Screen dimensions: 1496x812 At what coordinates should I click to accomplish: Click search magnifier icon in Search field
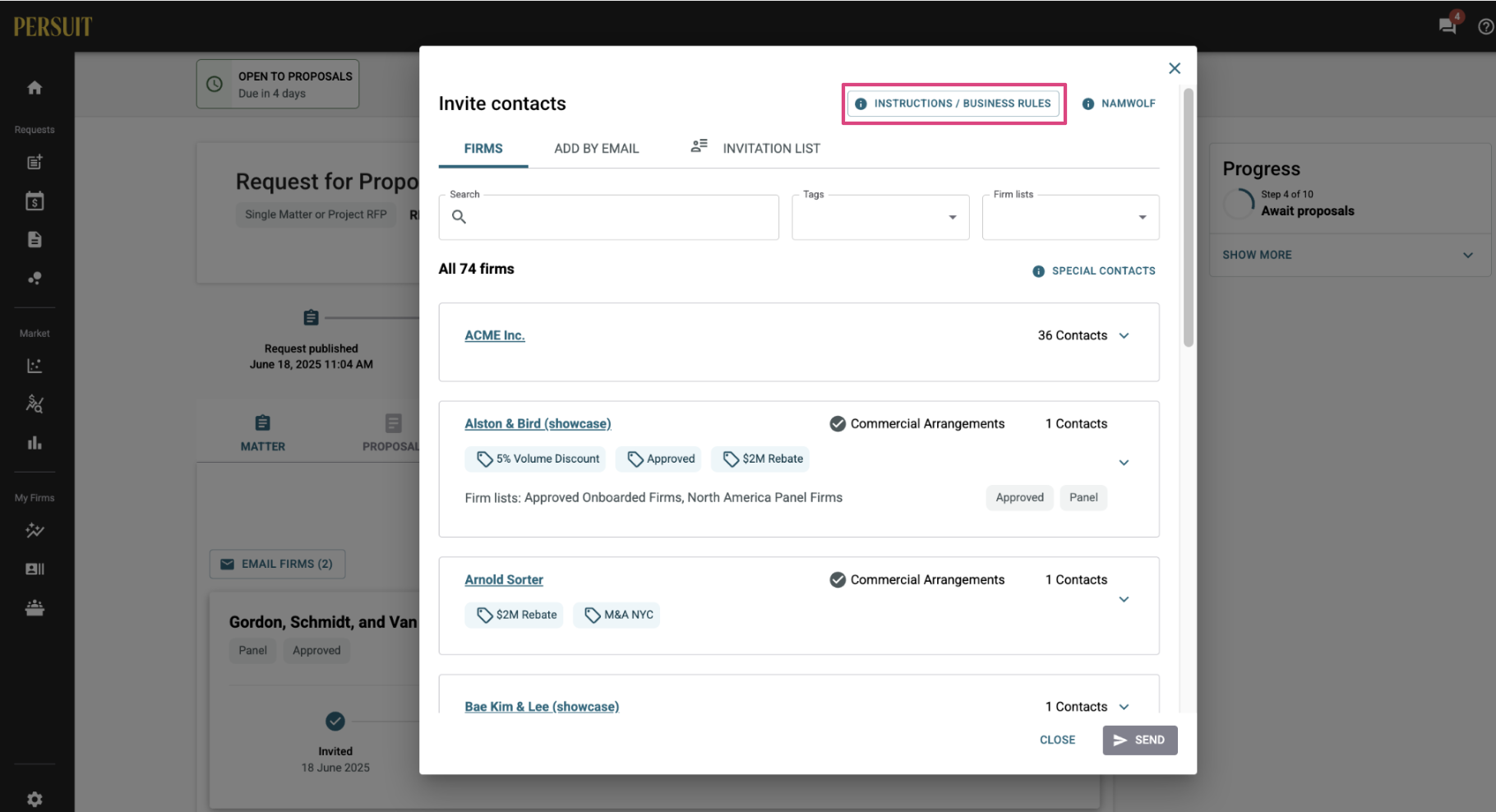coord(459,217)
